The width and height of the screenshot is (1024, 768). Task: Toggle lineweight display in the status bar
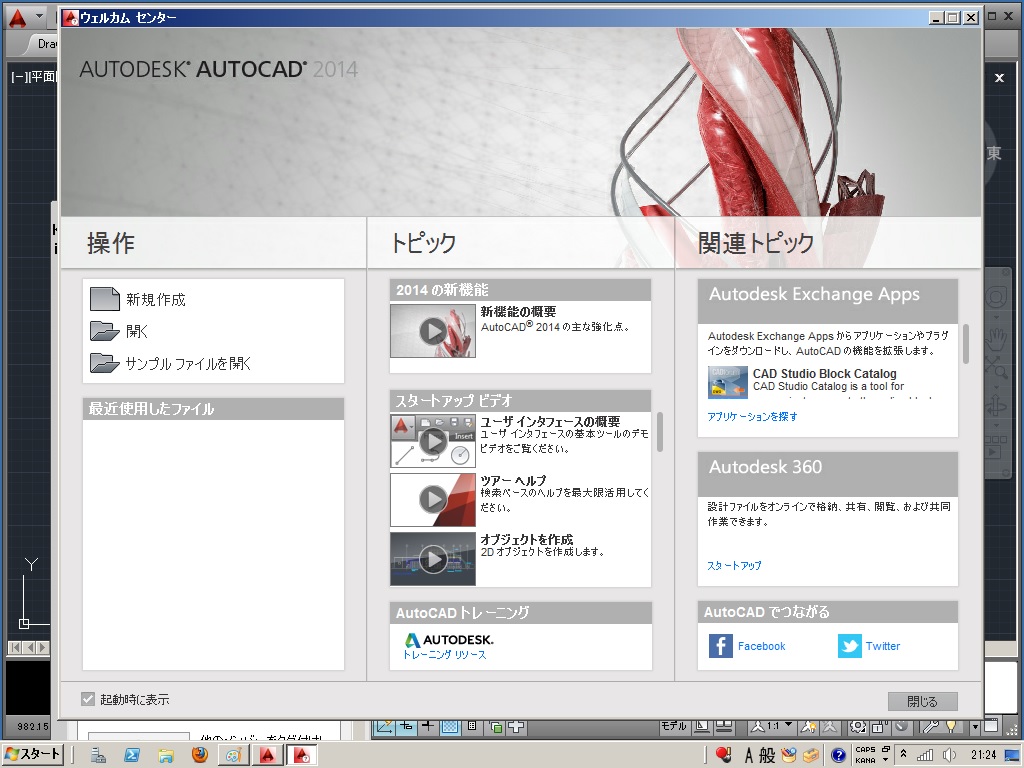[x=428, y=727]
